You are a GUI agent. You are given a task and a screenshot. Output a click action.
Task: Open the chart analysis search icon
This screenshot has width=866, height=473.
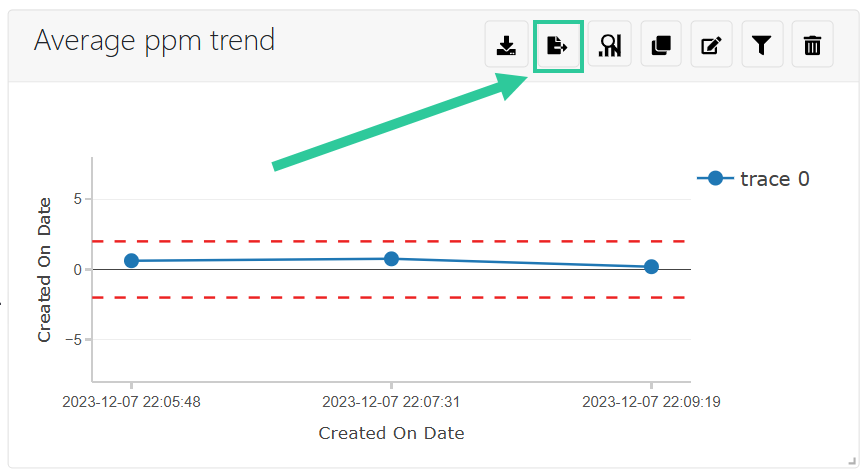pyautogui.click(x=610, y=45)
